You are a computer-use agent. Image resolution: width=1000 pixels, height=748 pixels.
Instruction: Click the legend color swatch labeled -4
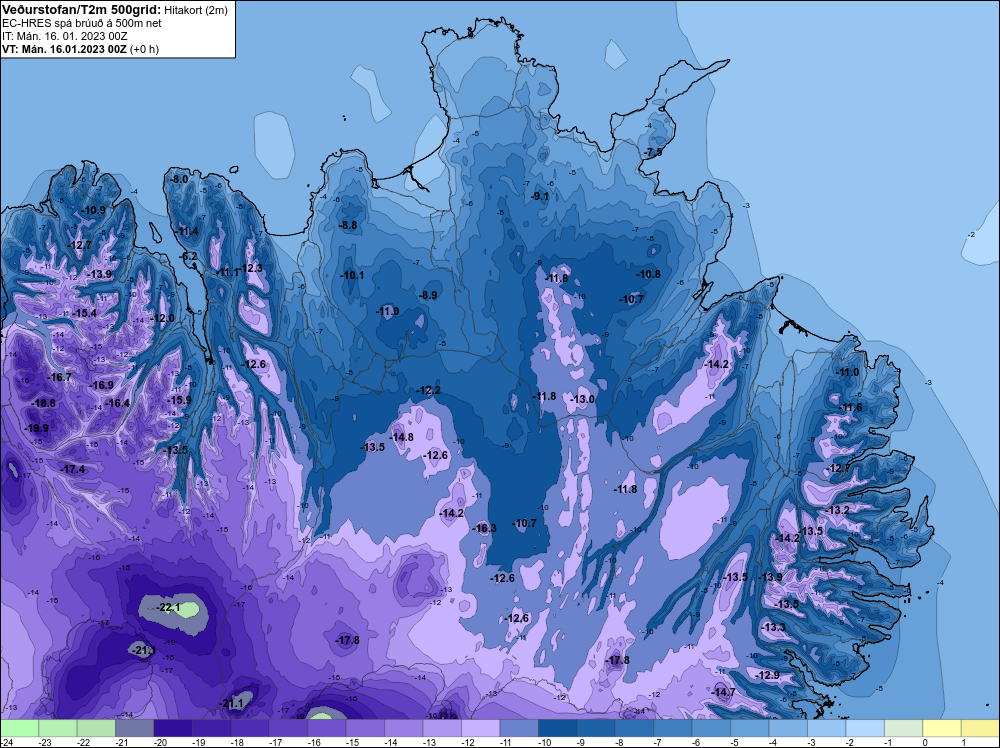[788, 728]
